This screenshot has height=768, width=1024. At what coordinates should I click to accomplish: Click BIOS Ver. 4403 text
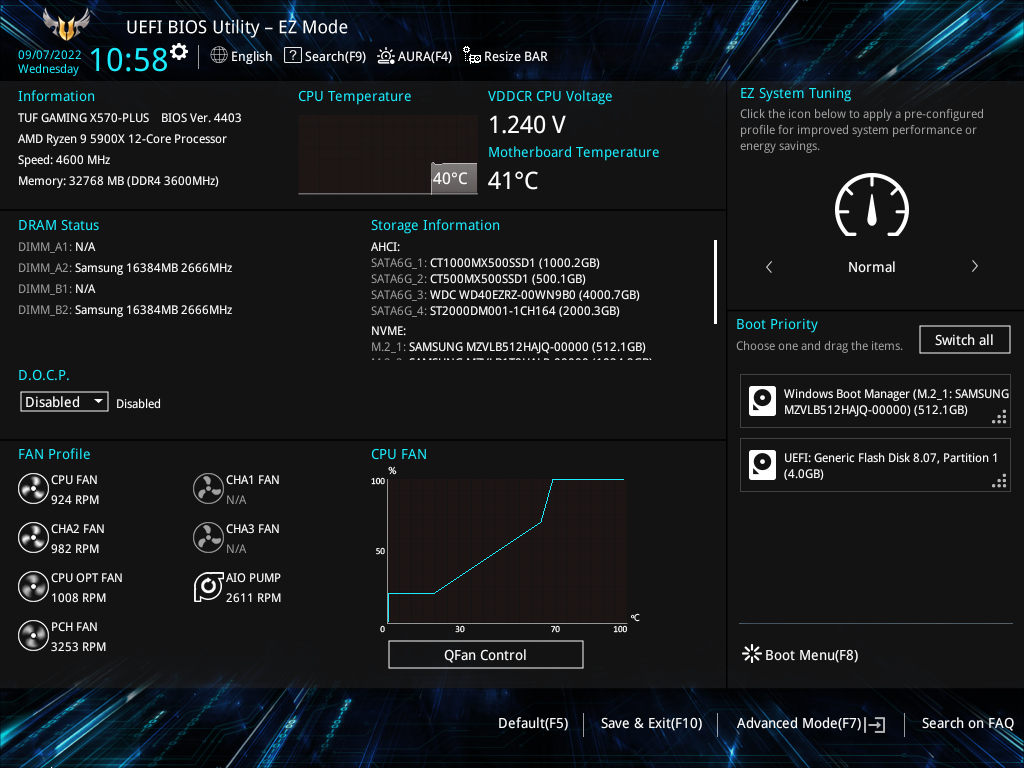tap(201, 118)
